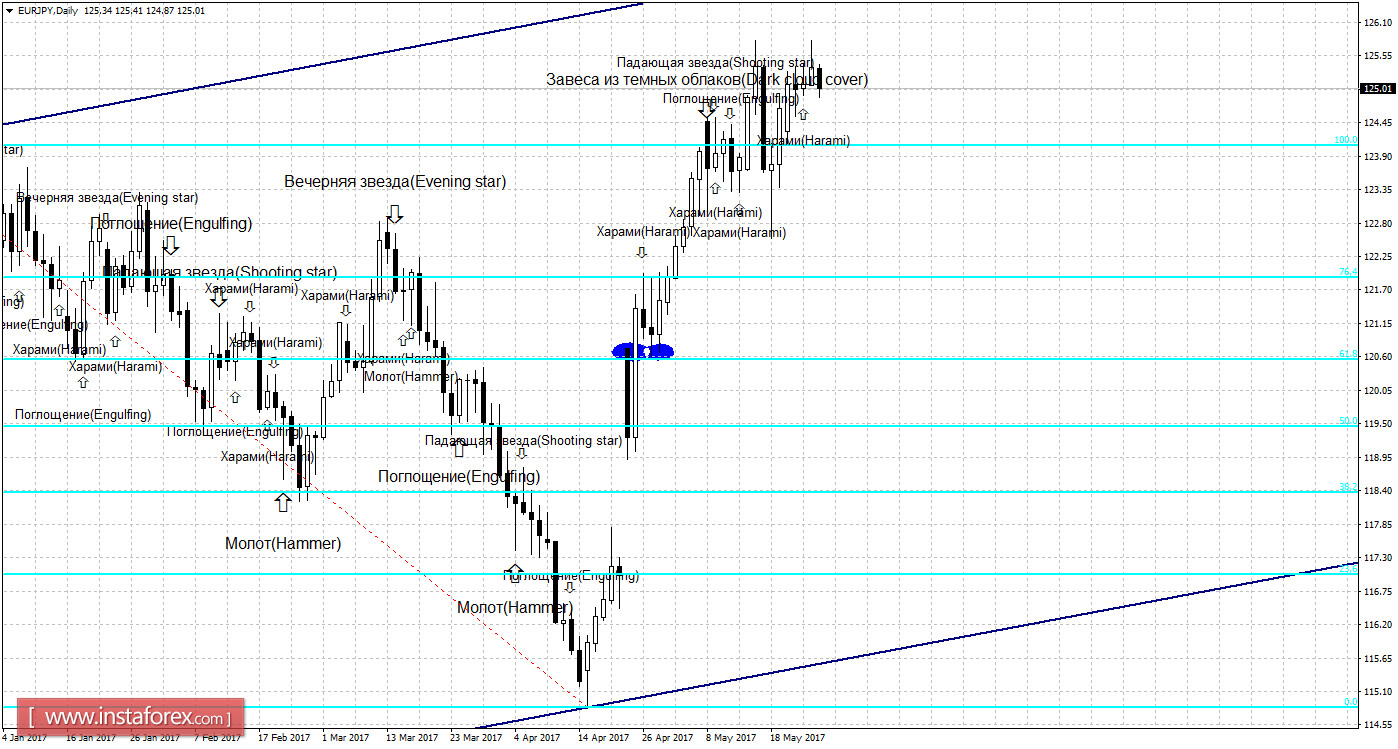Click the small down arrow under late-April Харами(Harami) label

point(642,252)
